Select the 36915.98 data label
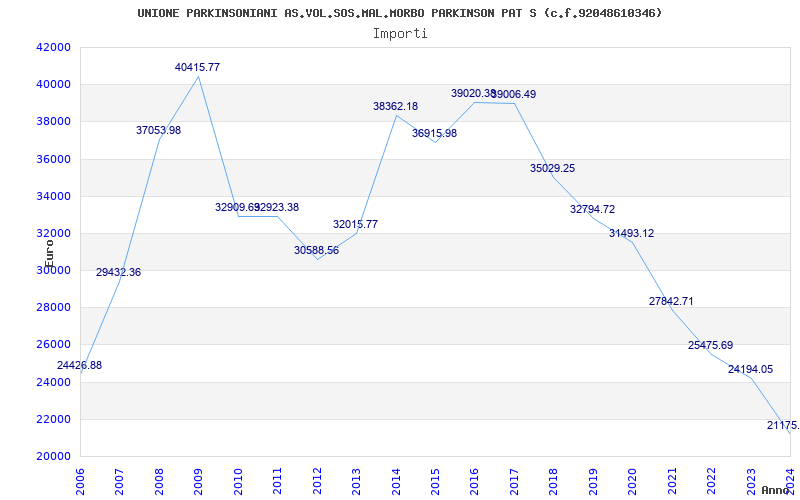The width and height of the screenshot is (800, 500). (x=435, y=133)
